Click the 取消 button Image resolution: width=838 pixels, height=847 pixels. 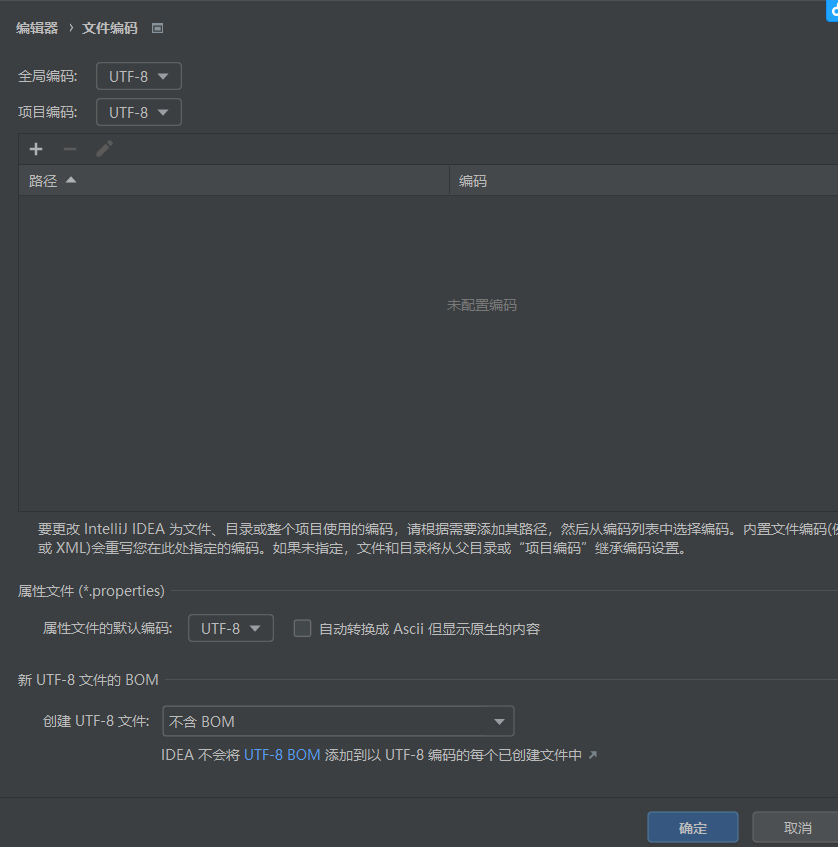tap(796, 827)
